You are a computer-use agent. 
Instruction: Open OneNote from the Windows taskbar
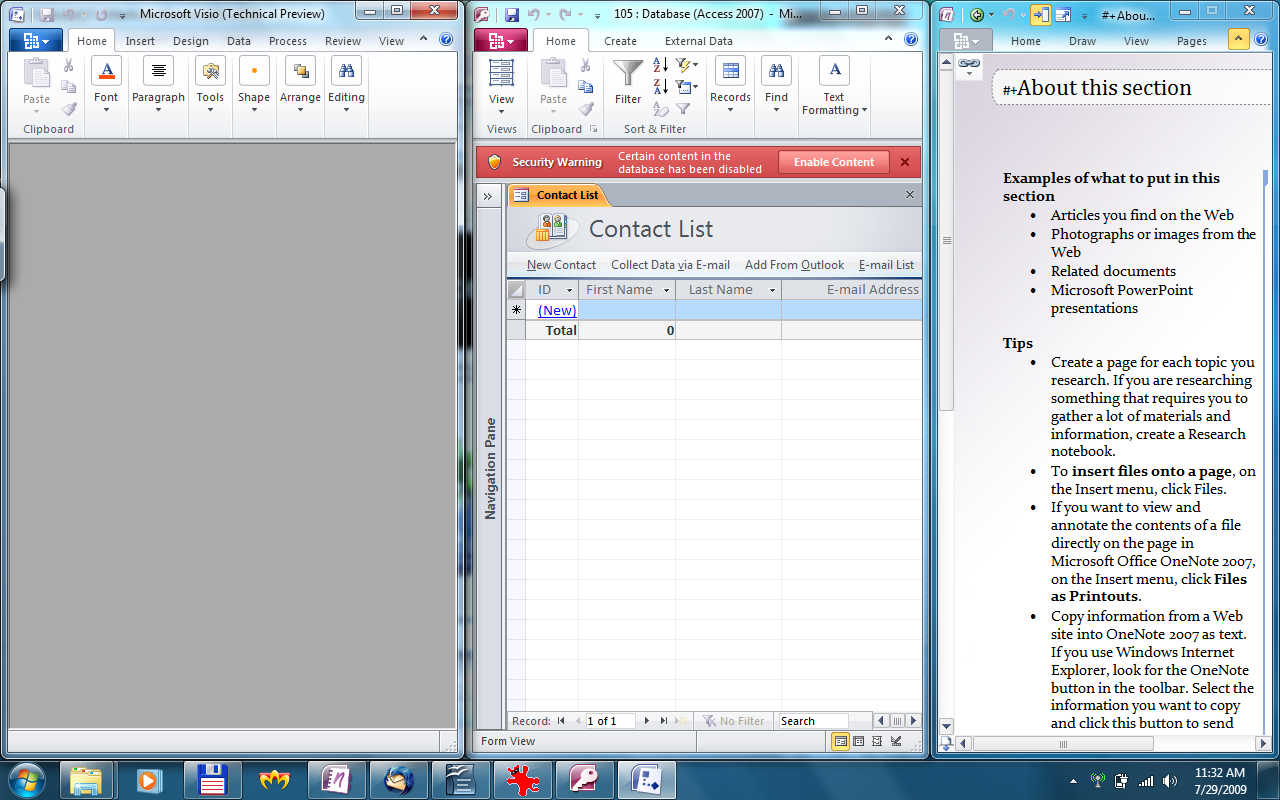337,779
